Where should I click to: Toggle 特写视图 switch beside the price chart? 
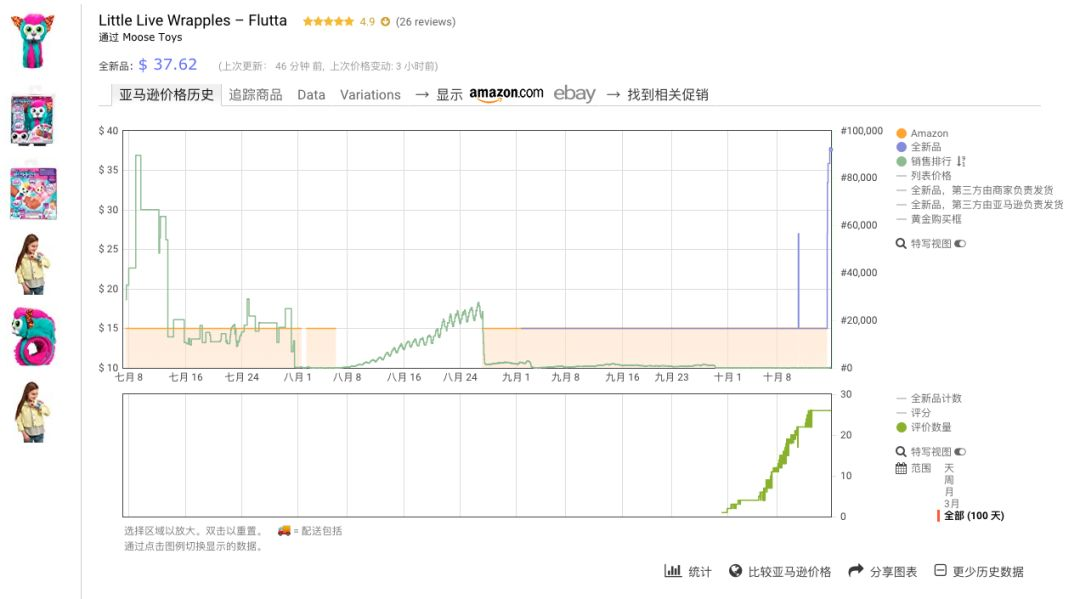click(x=960, y=243)
